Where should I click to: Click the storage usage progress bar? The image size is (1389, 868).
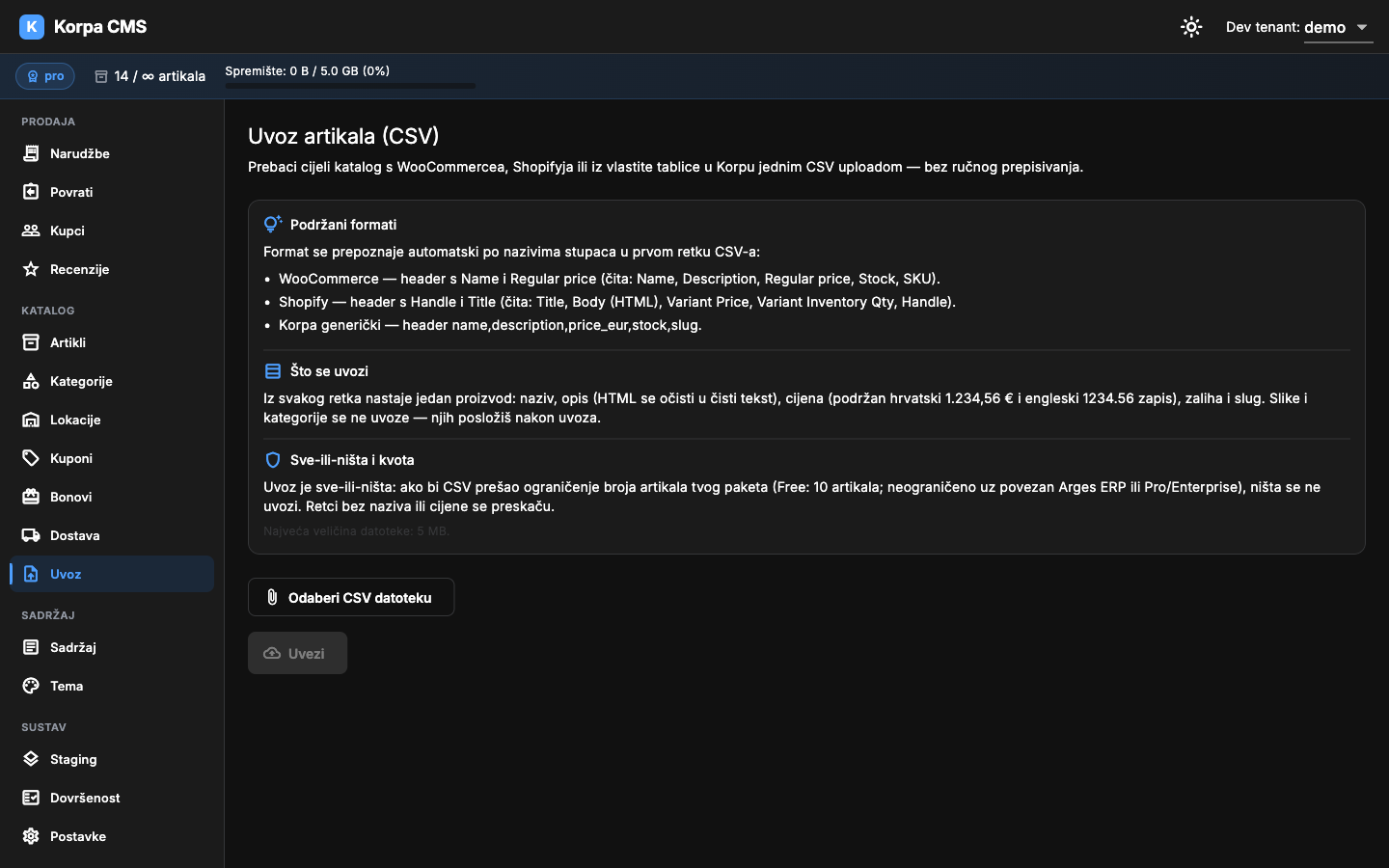point(350,86)
